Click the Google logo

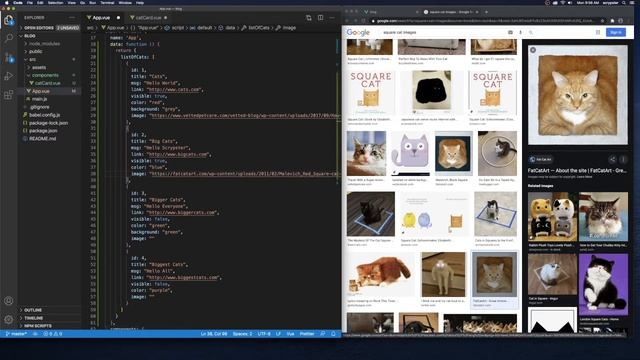point(358,32)
